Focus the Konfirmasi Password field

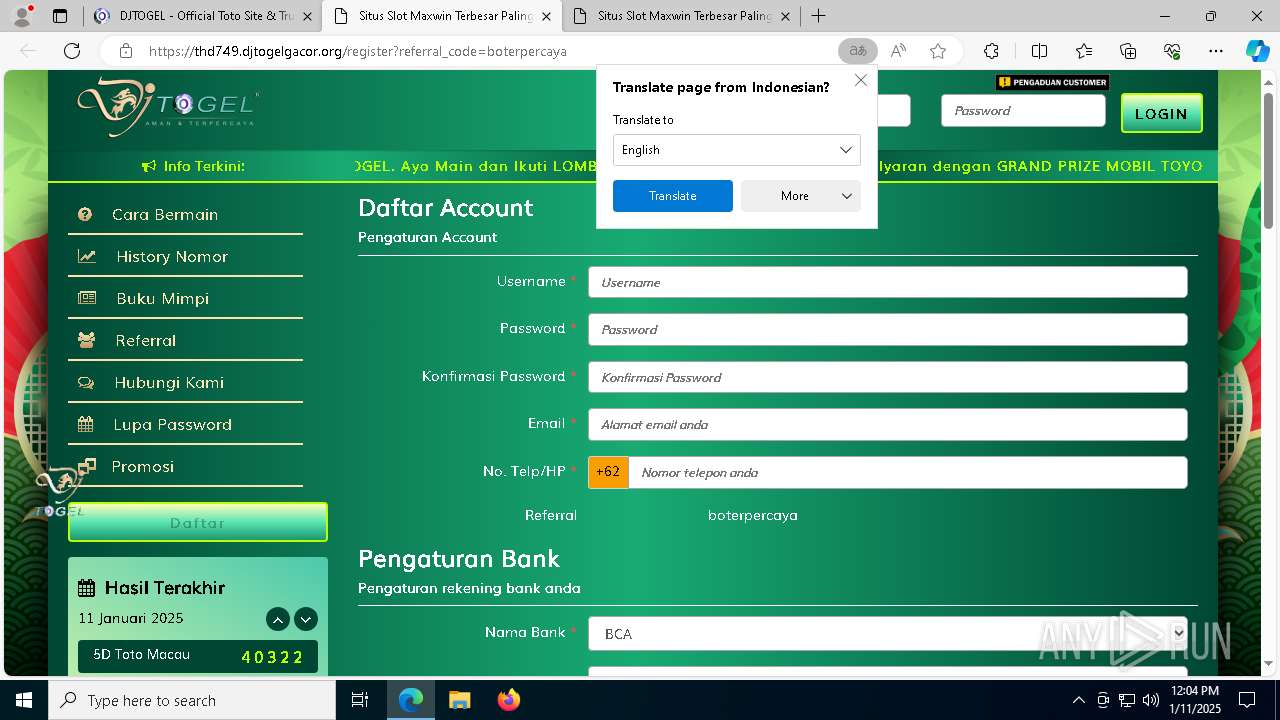point(887,377)
